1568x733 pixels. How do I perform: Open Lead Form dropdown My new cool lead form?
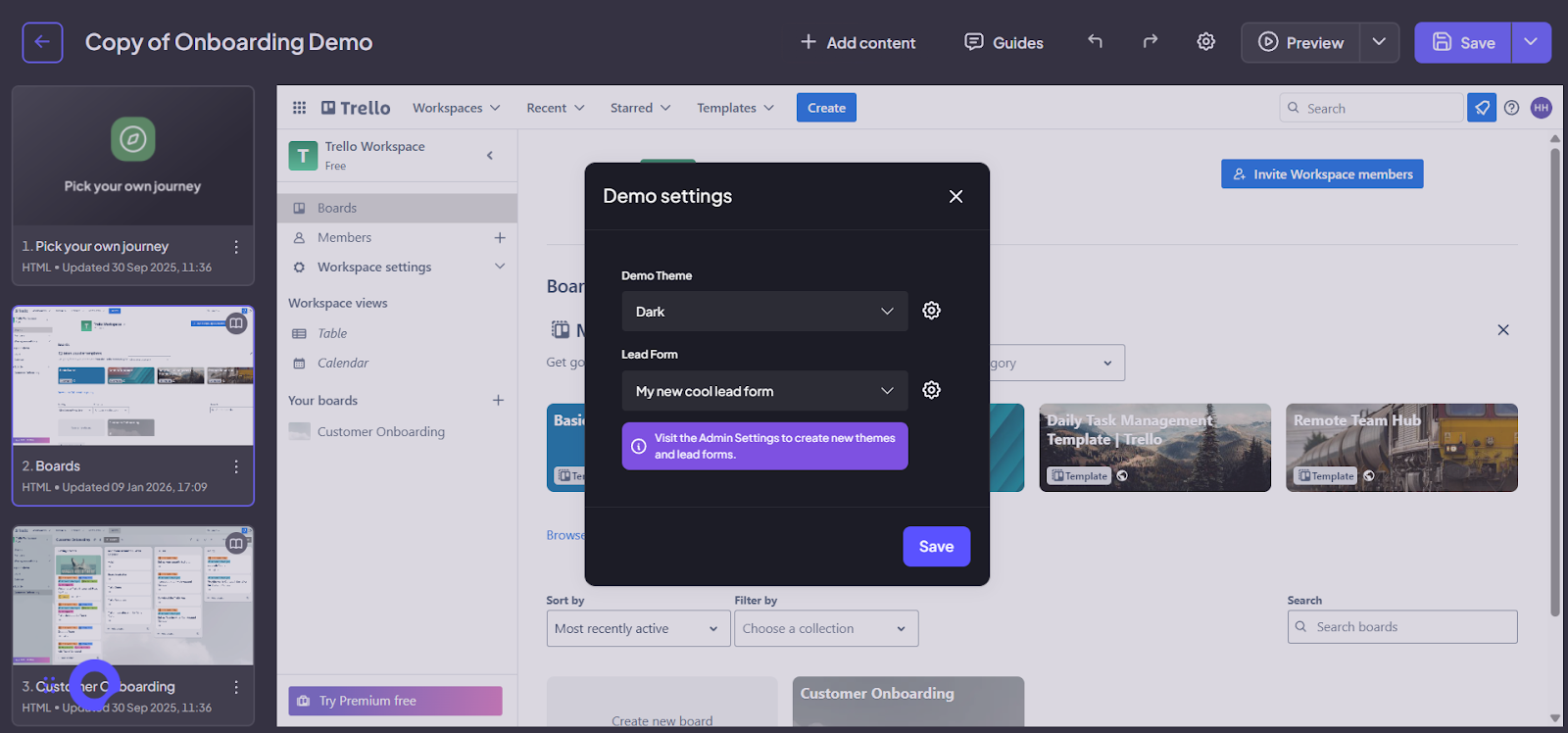[x=764, y=391]
